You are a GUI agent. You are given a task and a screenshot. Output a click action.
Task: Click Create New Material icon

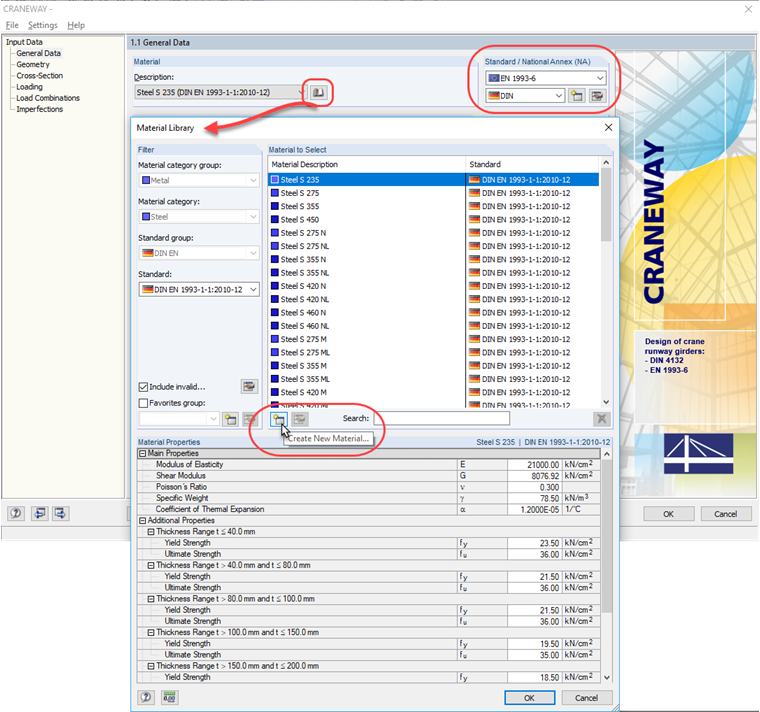pos(279,419)
